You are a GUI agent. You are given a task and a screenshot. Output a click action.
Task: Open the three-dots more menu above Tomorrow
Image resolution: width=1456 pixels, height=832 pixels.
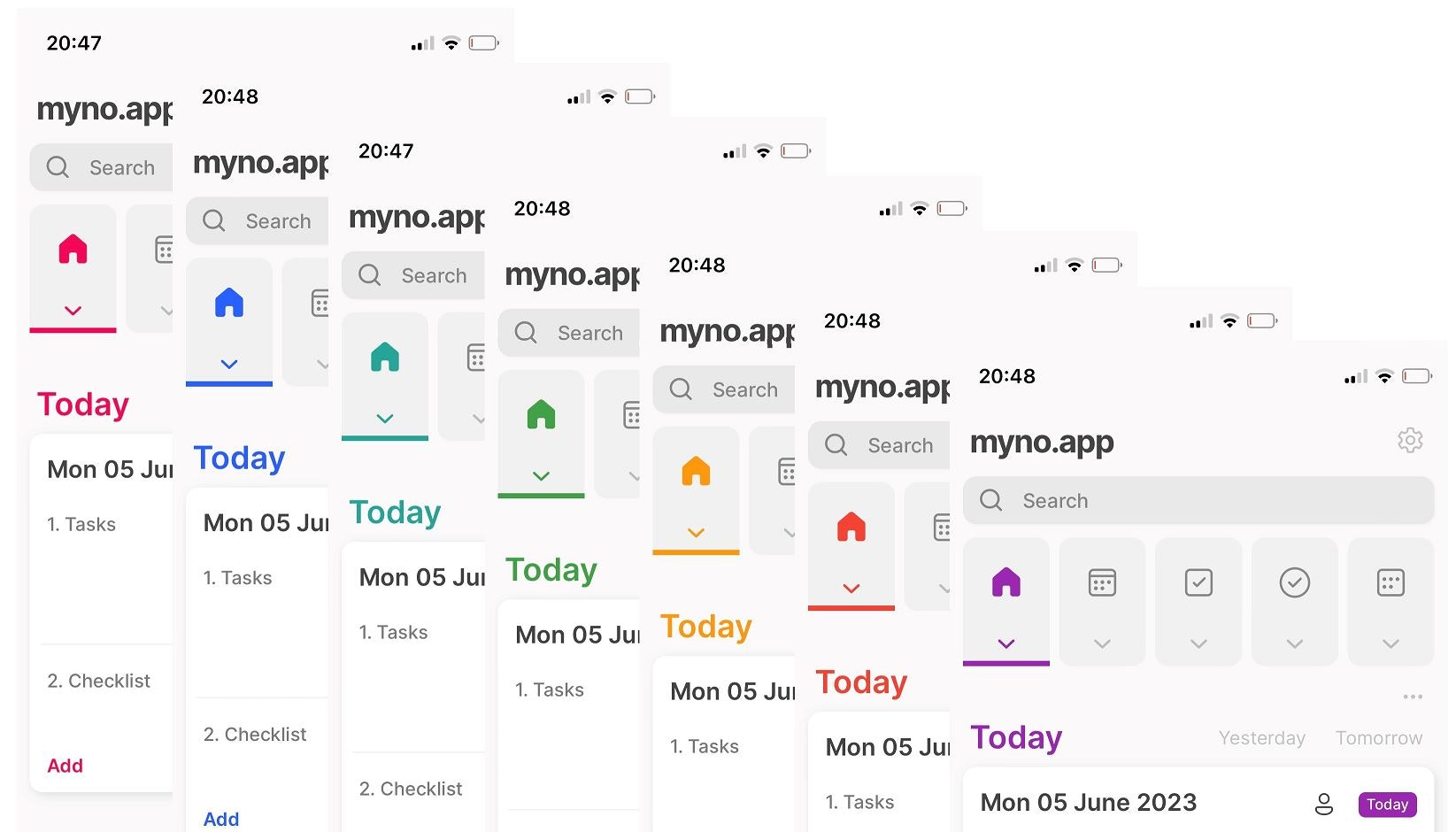click(1413, 697)
